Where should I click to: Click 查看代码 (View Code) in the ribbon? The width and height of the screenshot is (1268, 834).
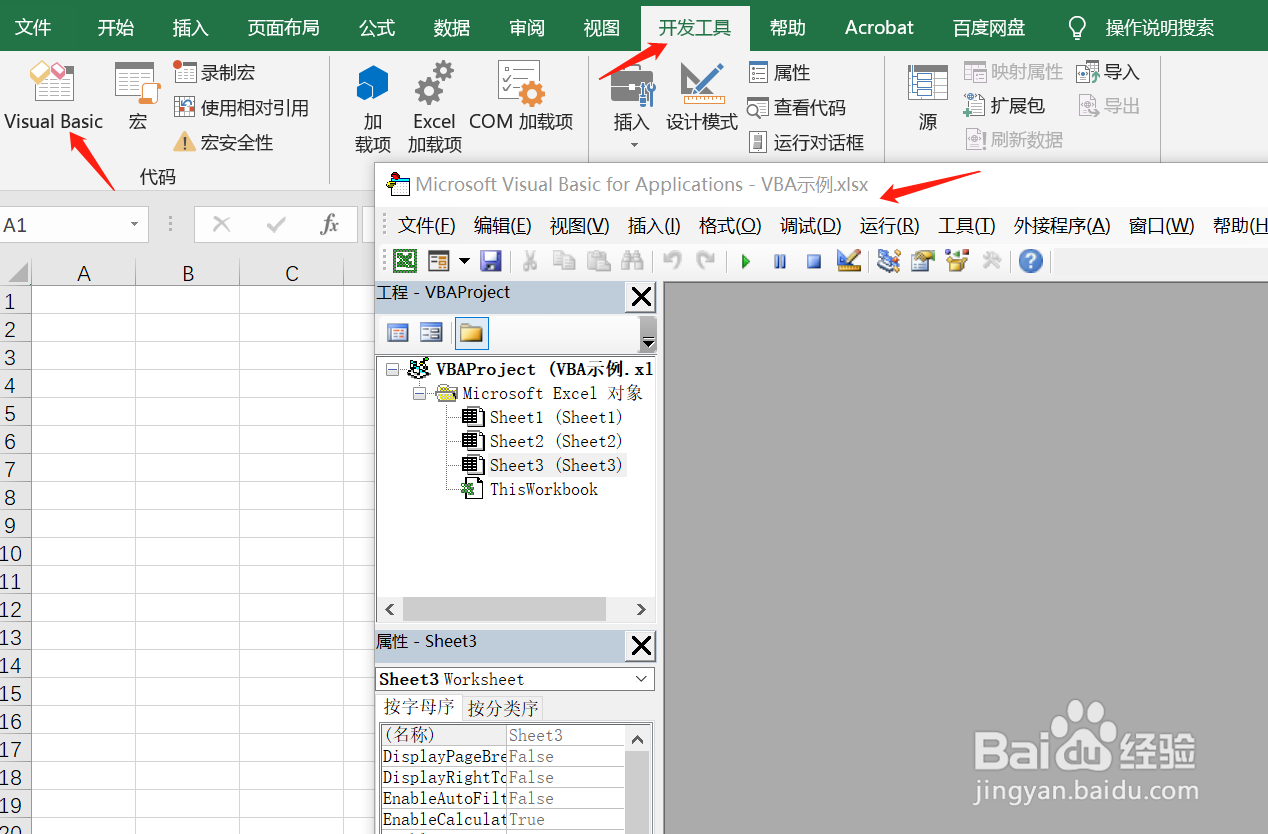(797, 107)
